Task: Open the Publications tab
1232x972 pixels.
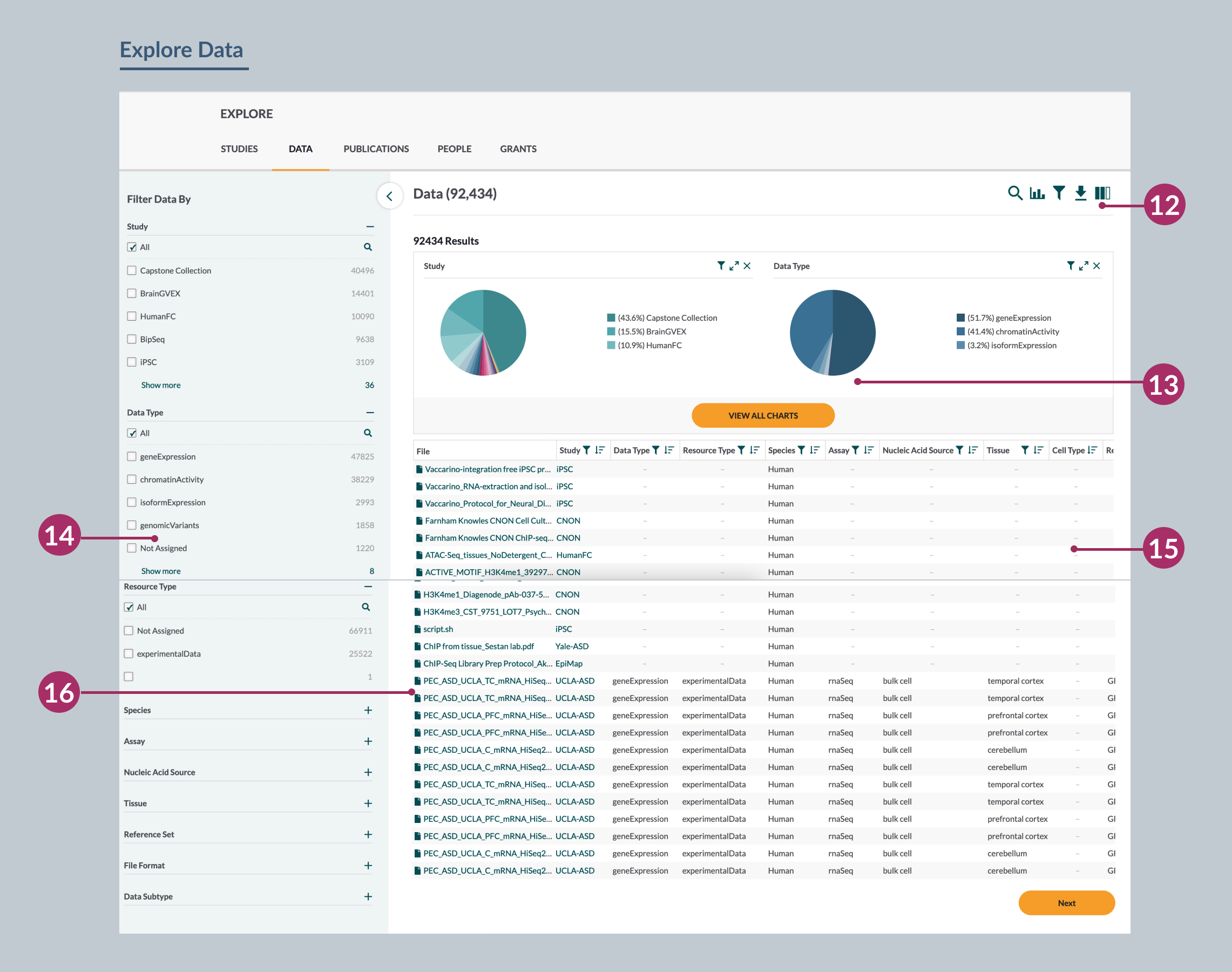Action: tap(376, 148)
